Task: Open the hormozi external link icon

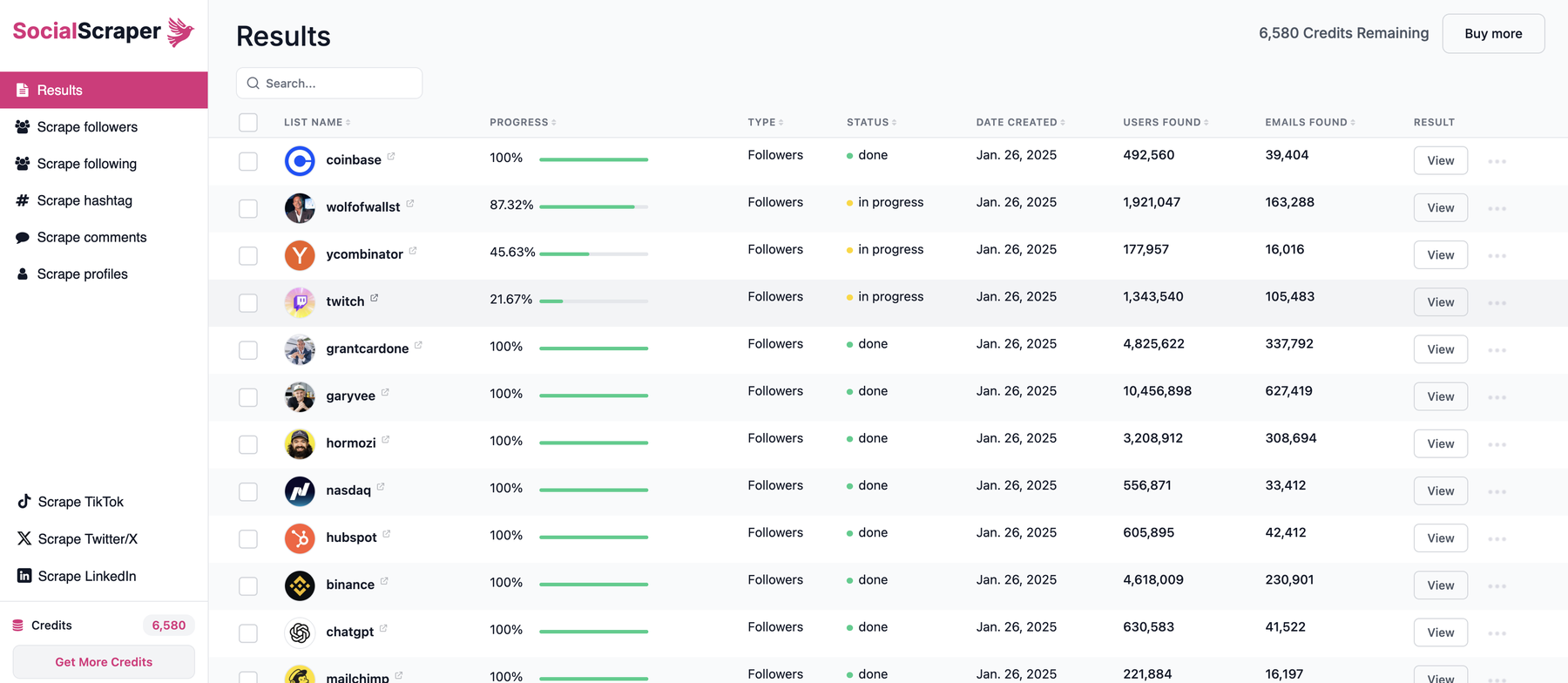Action: [x=386, y=440]
